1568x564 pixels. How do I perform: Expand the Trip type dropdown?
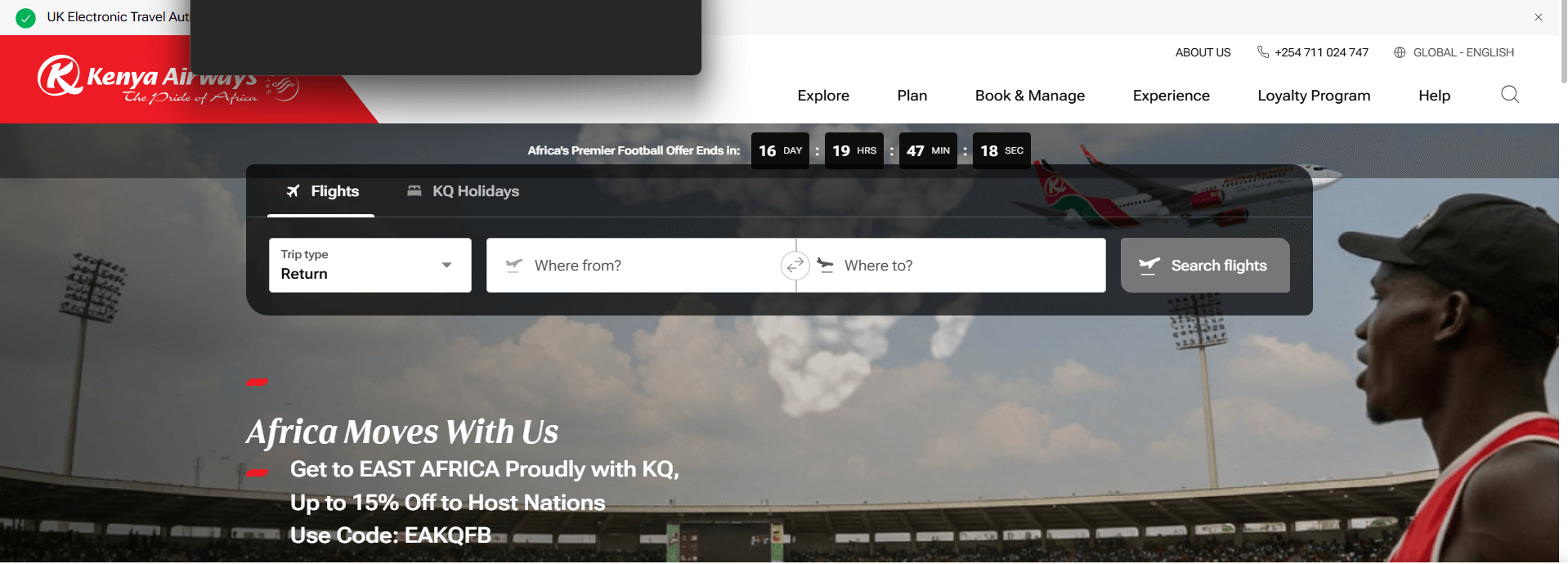click(x=370, y=265)
